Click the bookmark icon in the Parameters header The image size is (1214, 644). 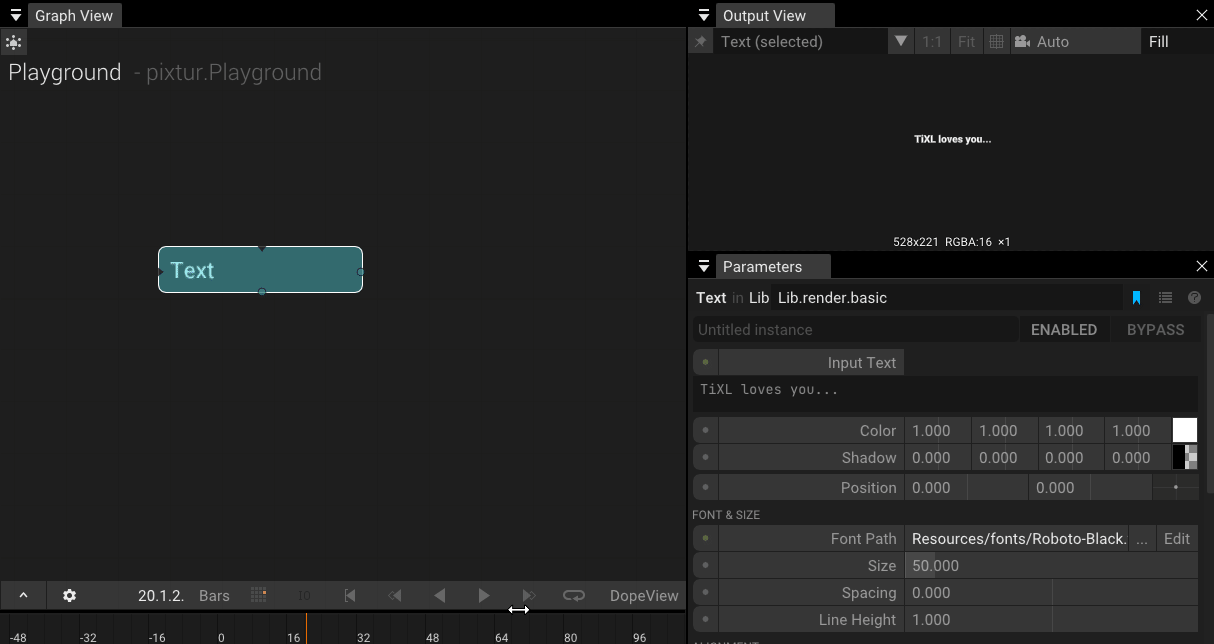click(1136, 297)
